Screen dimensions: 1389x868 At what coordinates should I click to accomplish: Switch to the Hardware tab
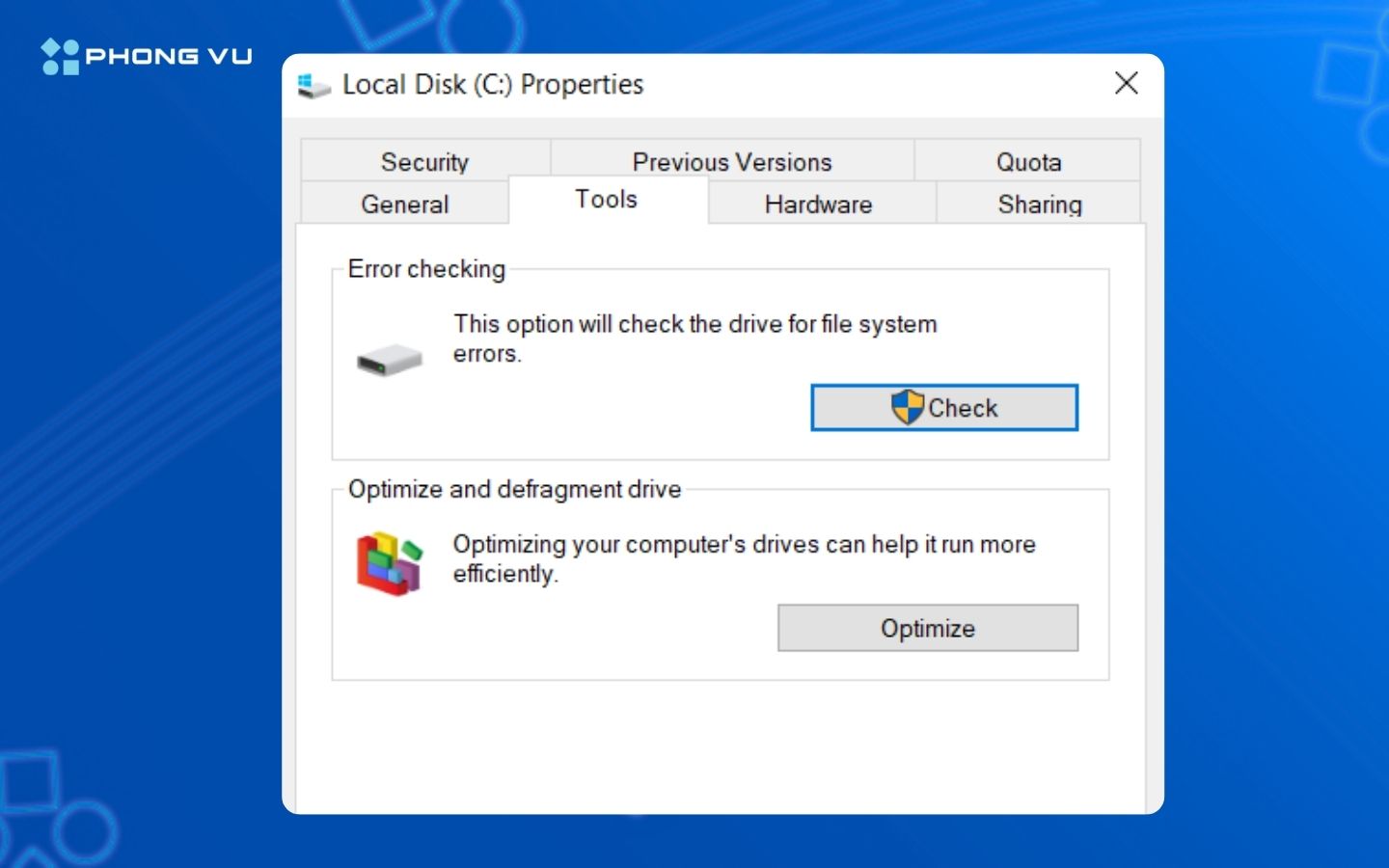pyautogui.click(x=818, y=204)
